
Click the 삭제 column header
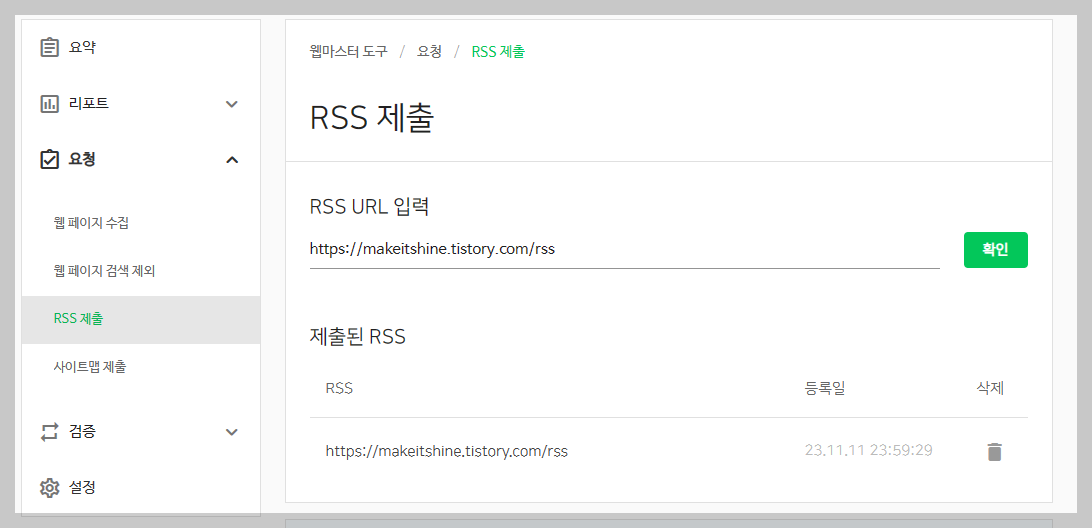(x=990, y=388)
